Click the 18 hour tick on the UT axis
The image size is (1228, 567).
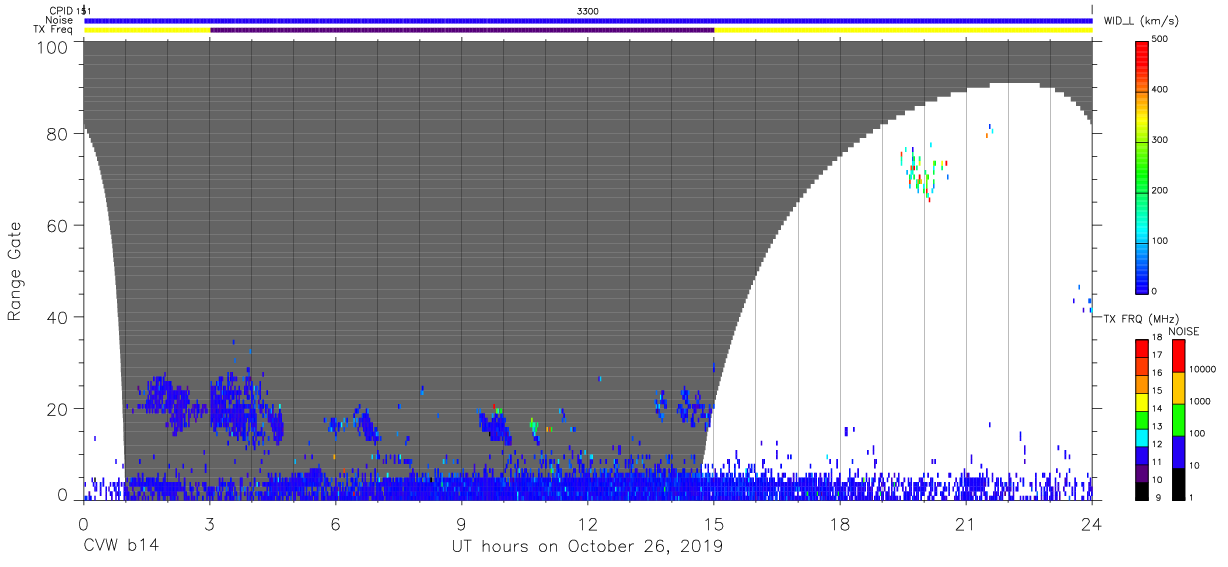click(839, 523)
